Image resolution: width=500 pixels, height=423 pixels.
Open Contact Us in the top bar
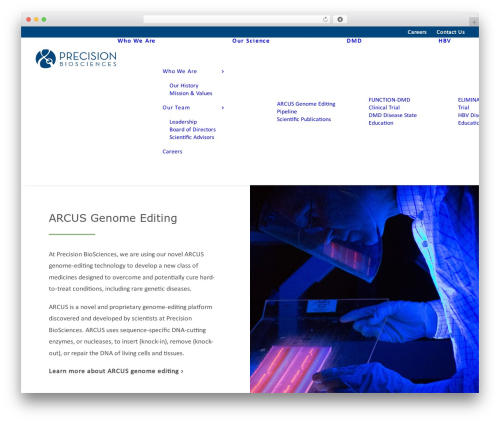click(450, 32)
